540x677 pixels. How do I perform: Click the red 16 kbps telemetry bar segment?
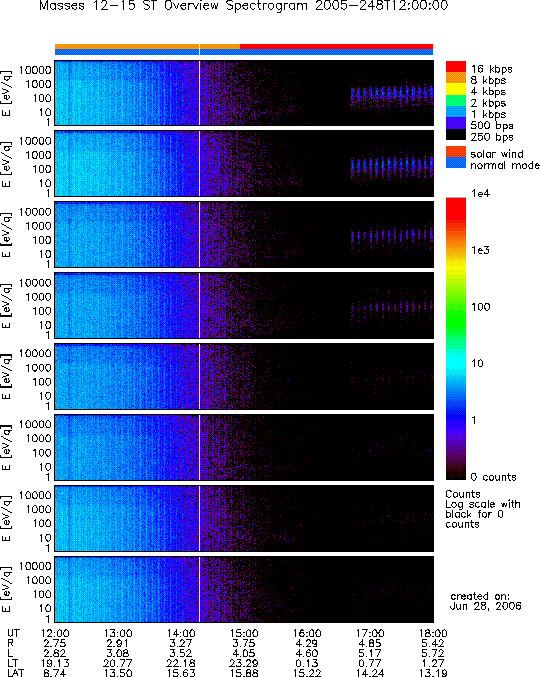tap(336, 46)
